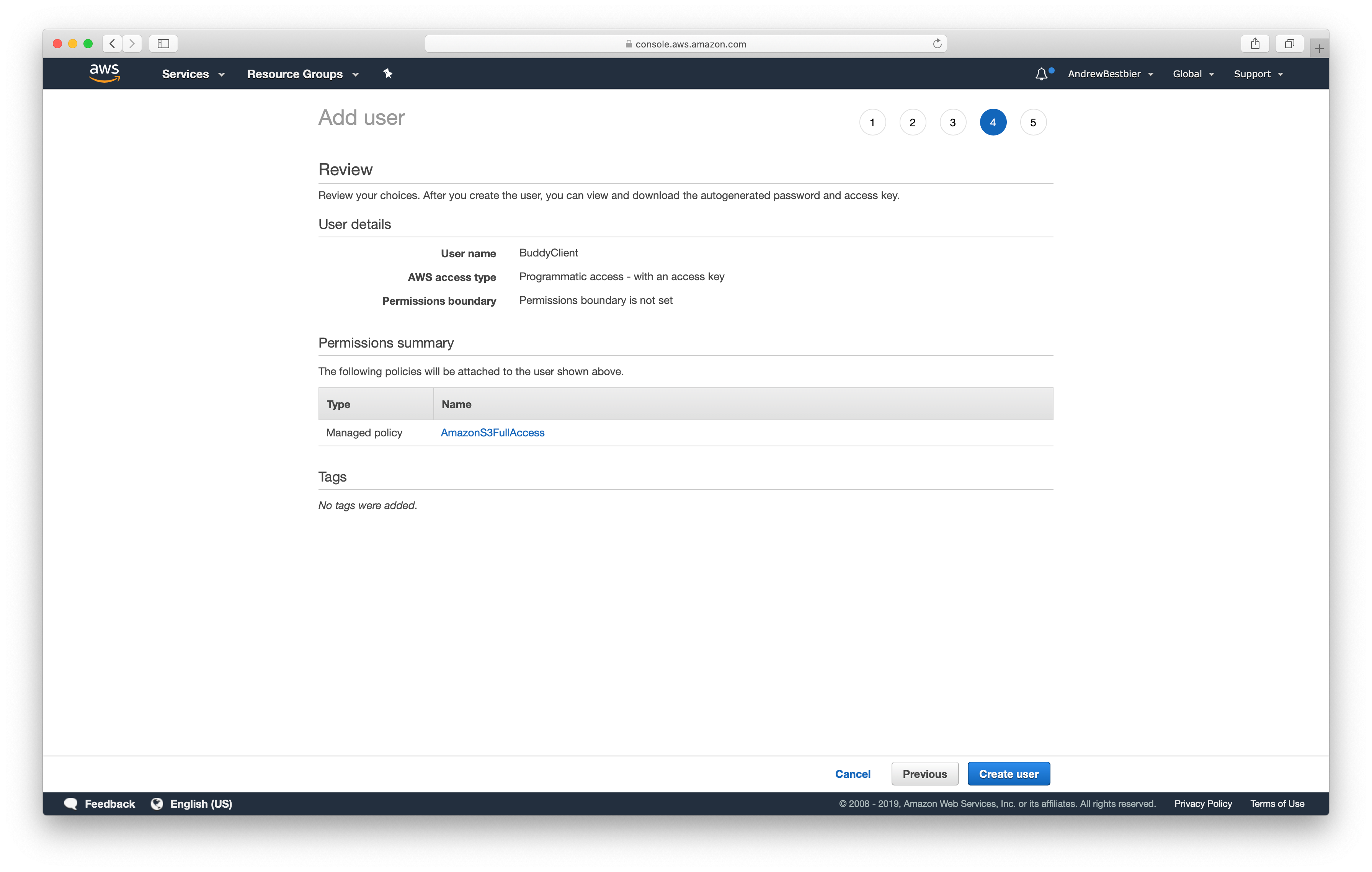Show all tabs overview icon
This screenshot has width=1372, height=872.
1289,44
